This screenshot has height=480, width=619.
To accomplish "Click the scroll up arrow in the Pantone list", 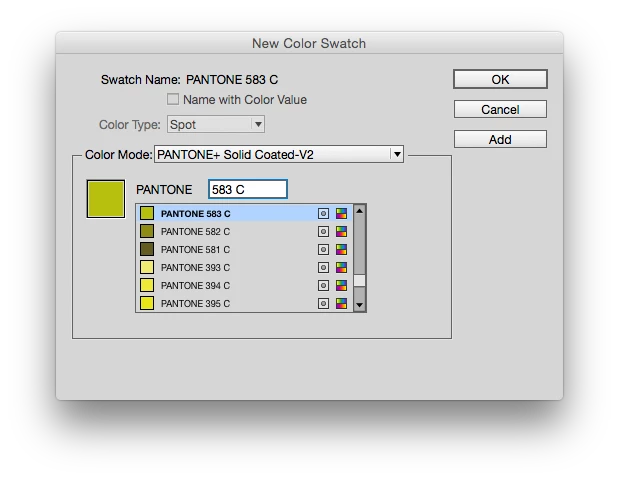I will (x=359, y=211).
